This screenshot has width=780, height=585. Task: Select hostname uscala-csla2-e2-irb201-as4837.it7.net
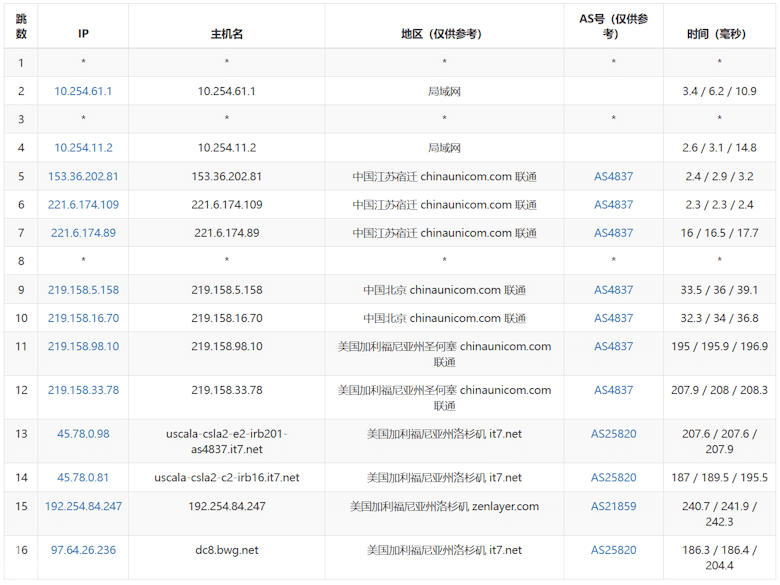pos(226,441)
